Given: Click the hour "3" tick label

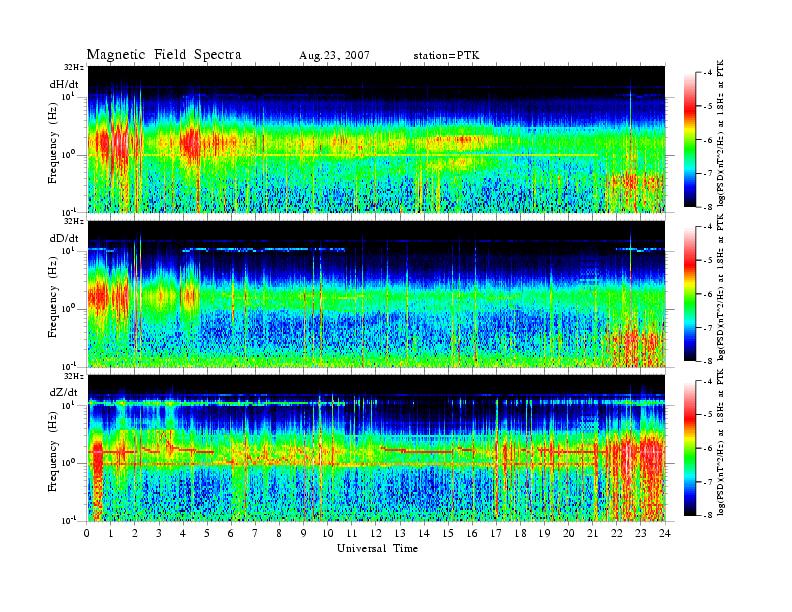Looking at the screenshot, I should (160, 534).
